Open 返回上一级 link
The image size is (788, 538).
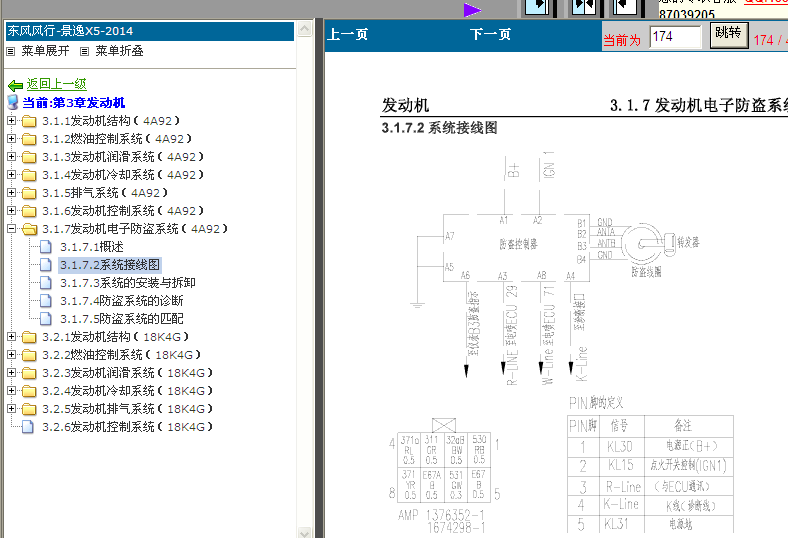point(57,84)
